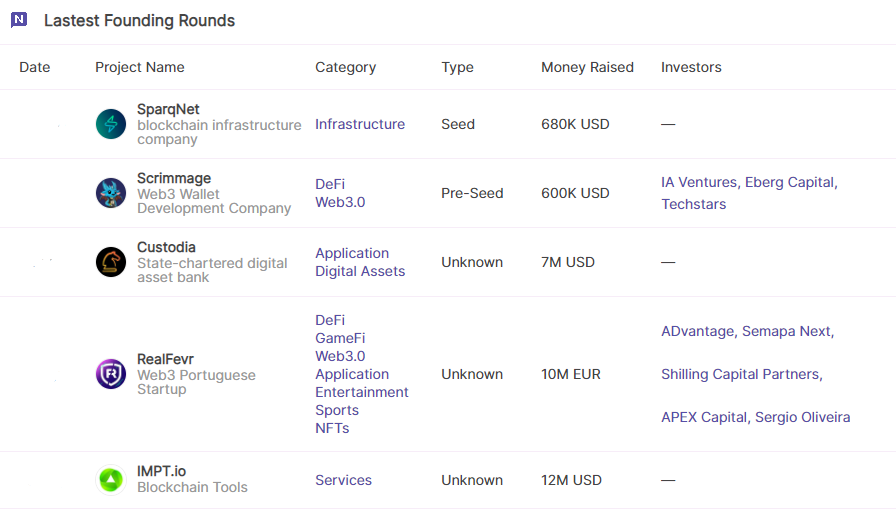Screen dimensions: 896x511
Task: Click the GameFi category link
Action: (340, 338)
